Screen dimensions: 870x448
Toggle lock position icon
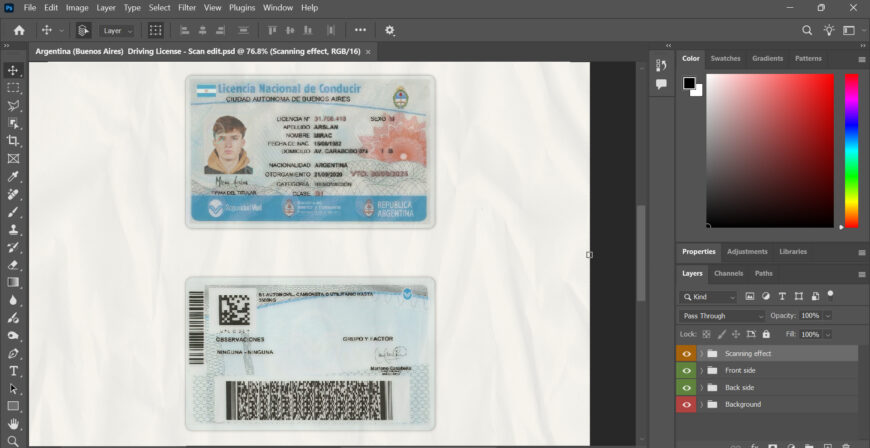736,334
